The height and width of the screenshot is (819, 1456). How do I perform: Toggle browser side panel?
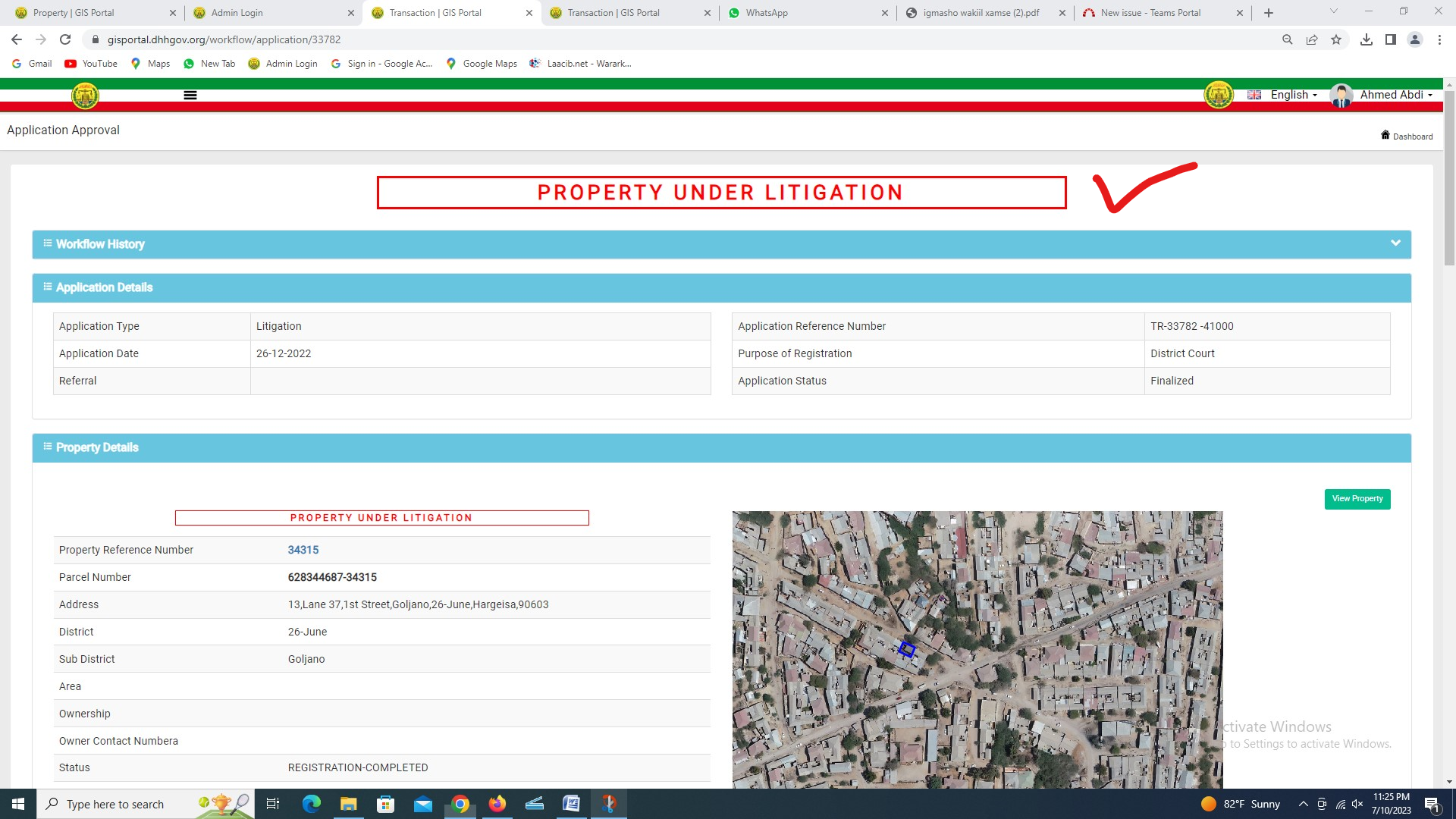[x=1391, y=39]
